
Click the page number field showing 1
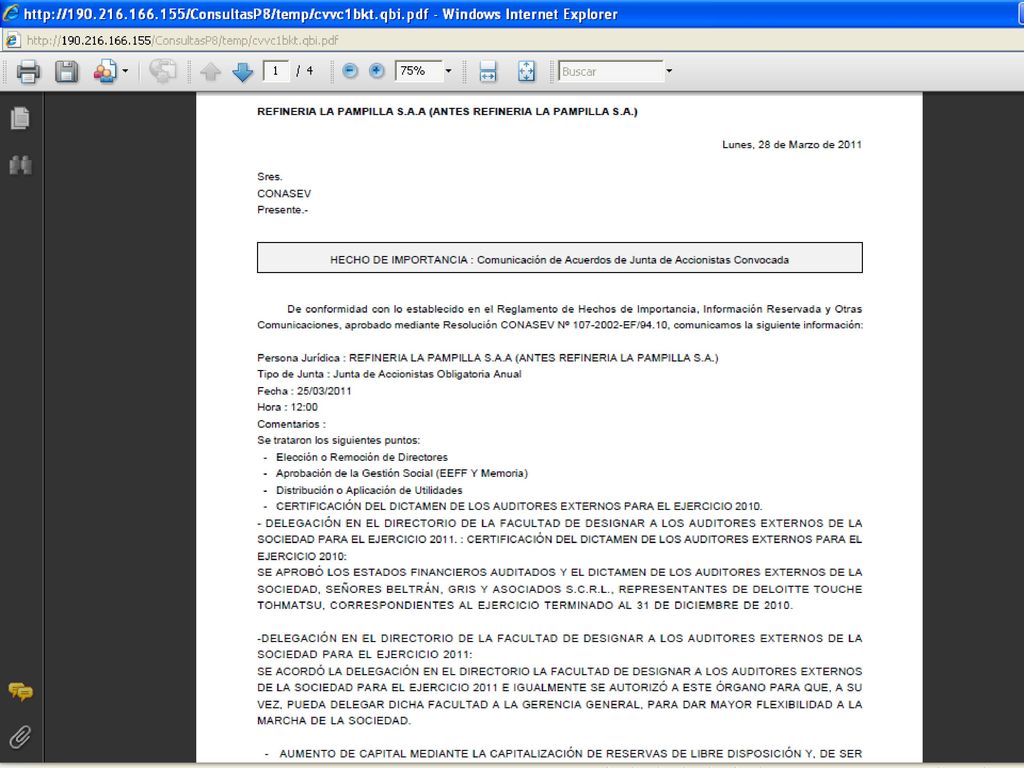[x=276, y=71]
